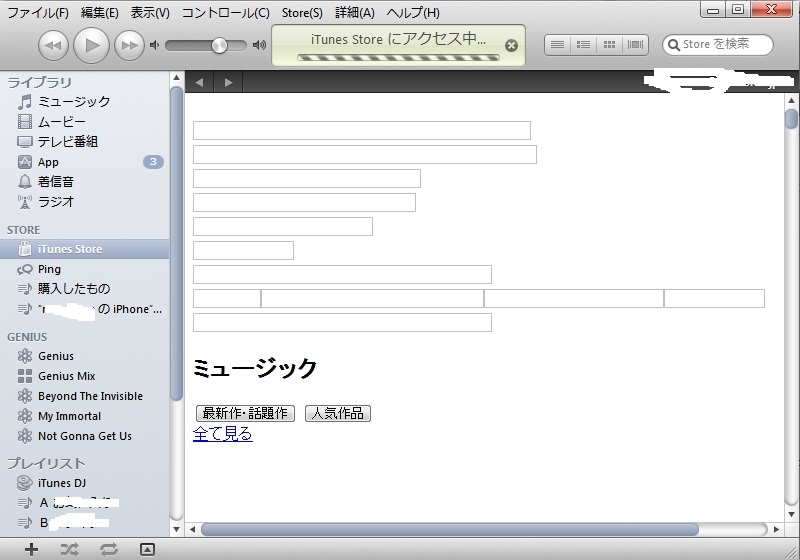Click the rewind previous track button
This screenshot has height=560, width=800.
[x=53, y=45]
